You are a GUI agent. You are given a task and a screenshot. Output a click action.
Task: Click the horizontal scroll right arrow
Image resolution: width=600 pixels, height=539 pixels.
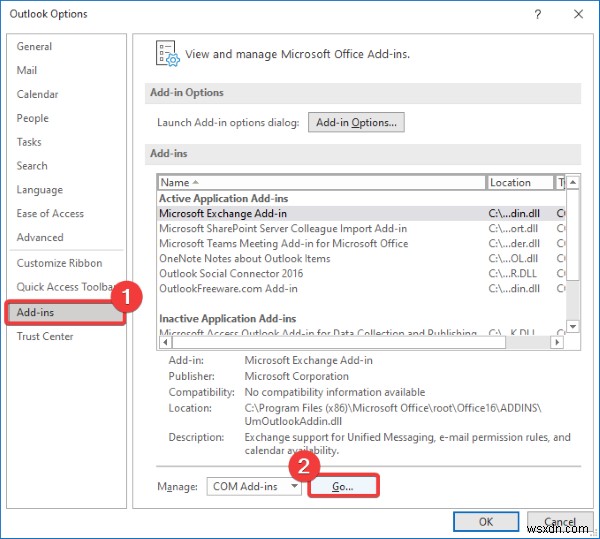pyautogui.click(x=557, y=342)
